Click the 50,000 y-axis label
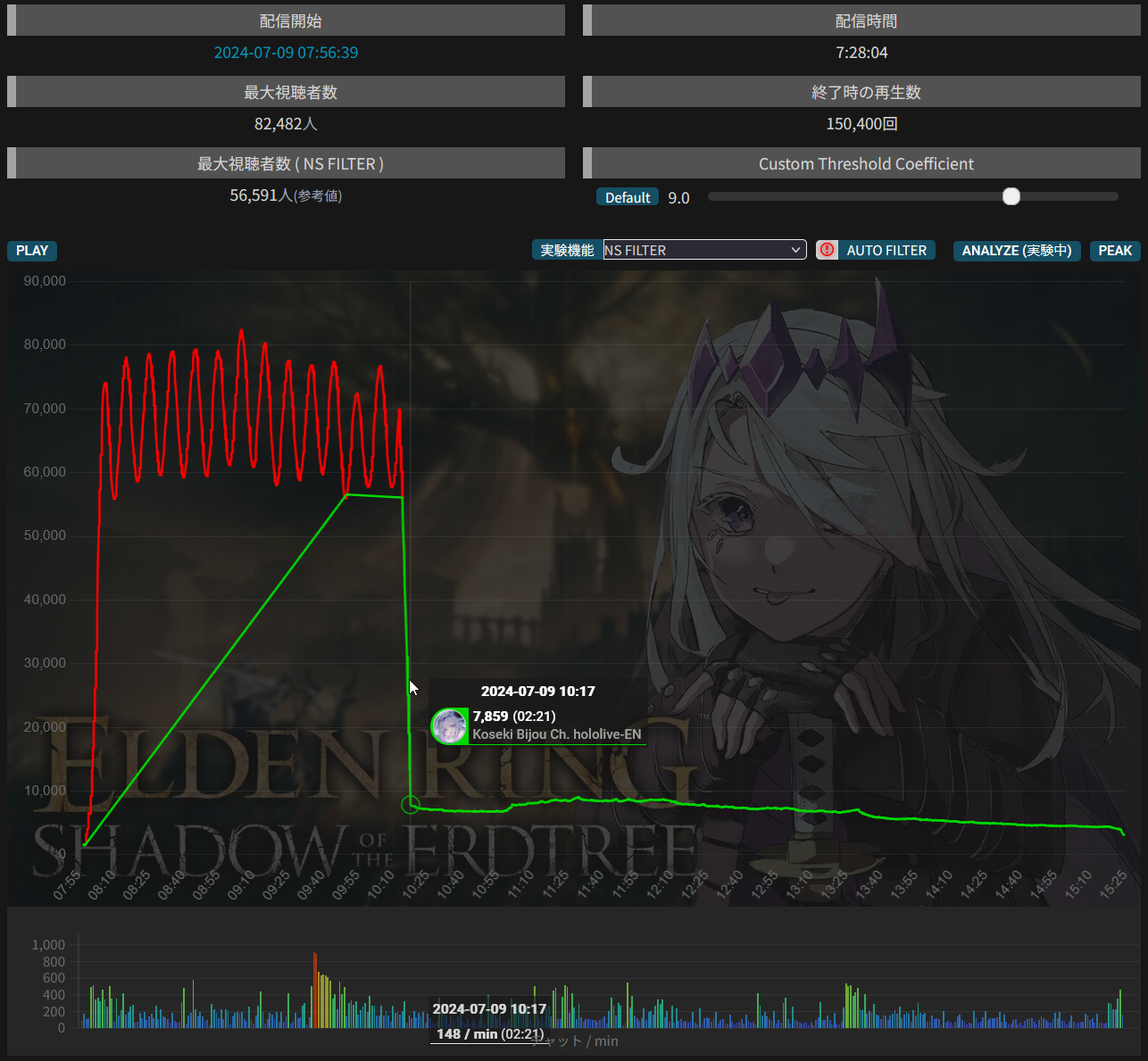 click(x=45, y=535)
